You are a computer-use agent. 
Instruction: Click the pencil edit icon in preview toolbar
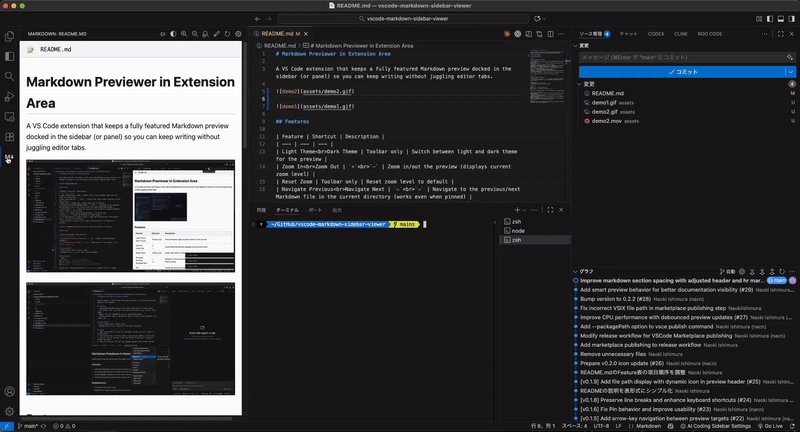pyautogui.click(x=216, y=34)
